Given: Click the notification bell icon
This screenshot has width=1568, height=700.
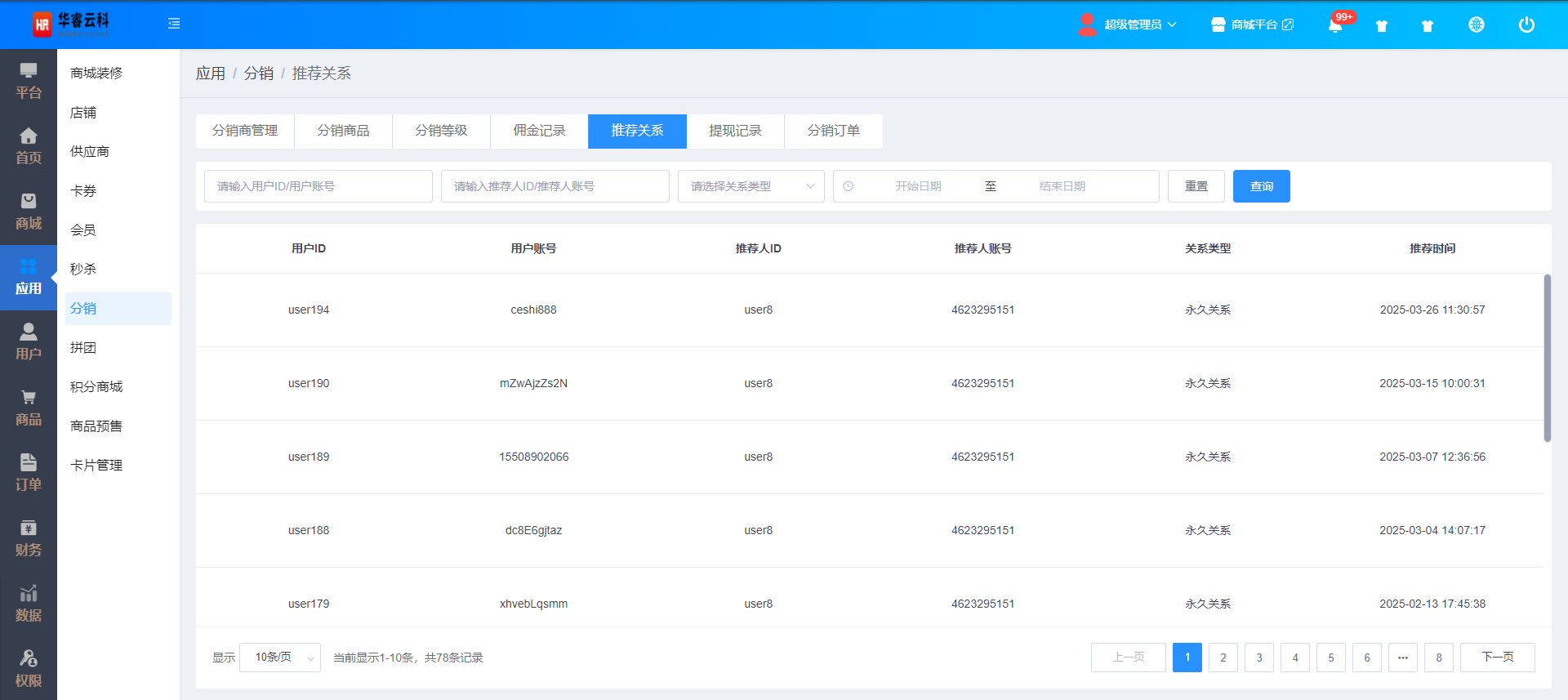Looking at the screenshot, I should pyautogui.click(x=1334, y=25).
